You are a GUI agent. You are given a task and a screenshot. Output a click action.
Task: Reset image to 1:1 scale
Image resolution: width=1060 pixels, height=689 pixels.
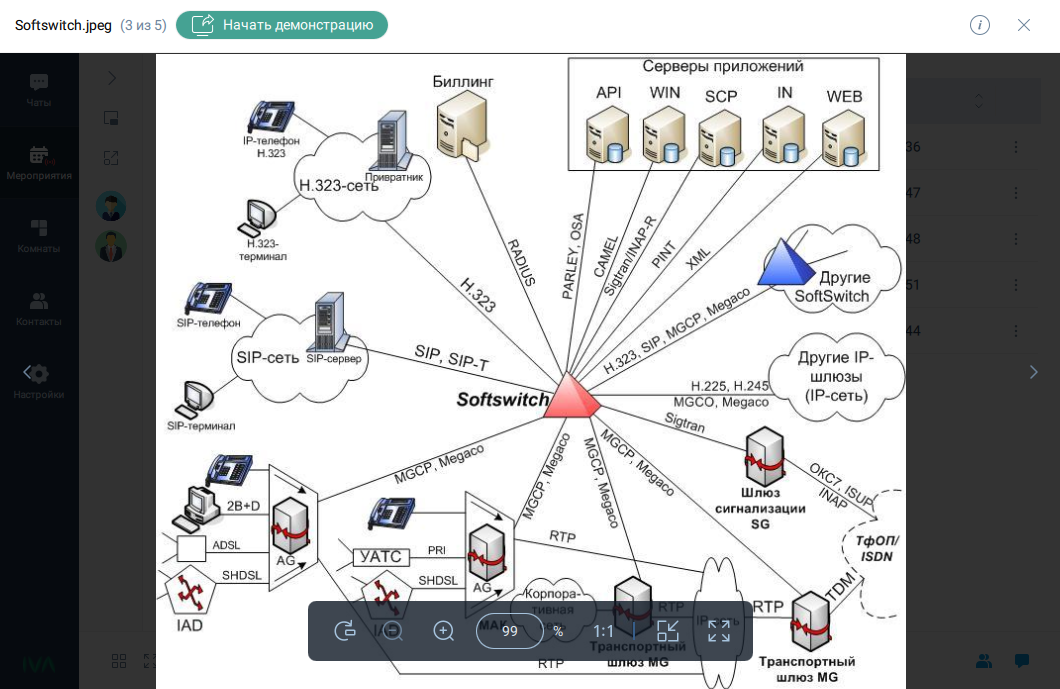(x=603, y=631)
